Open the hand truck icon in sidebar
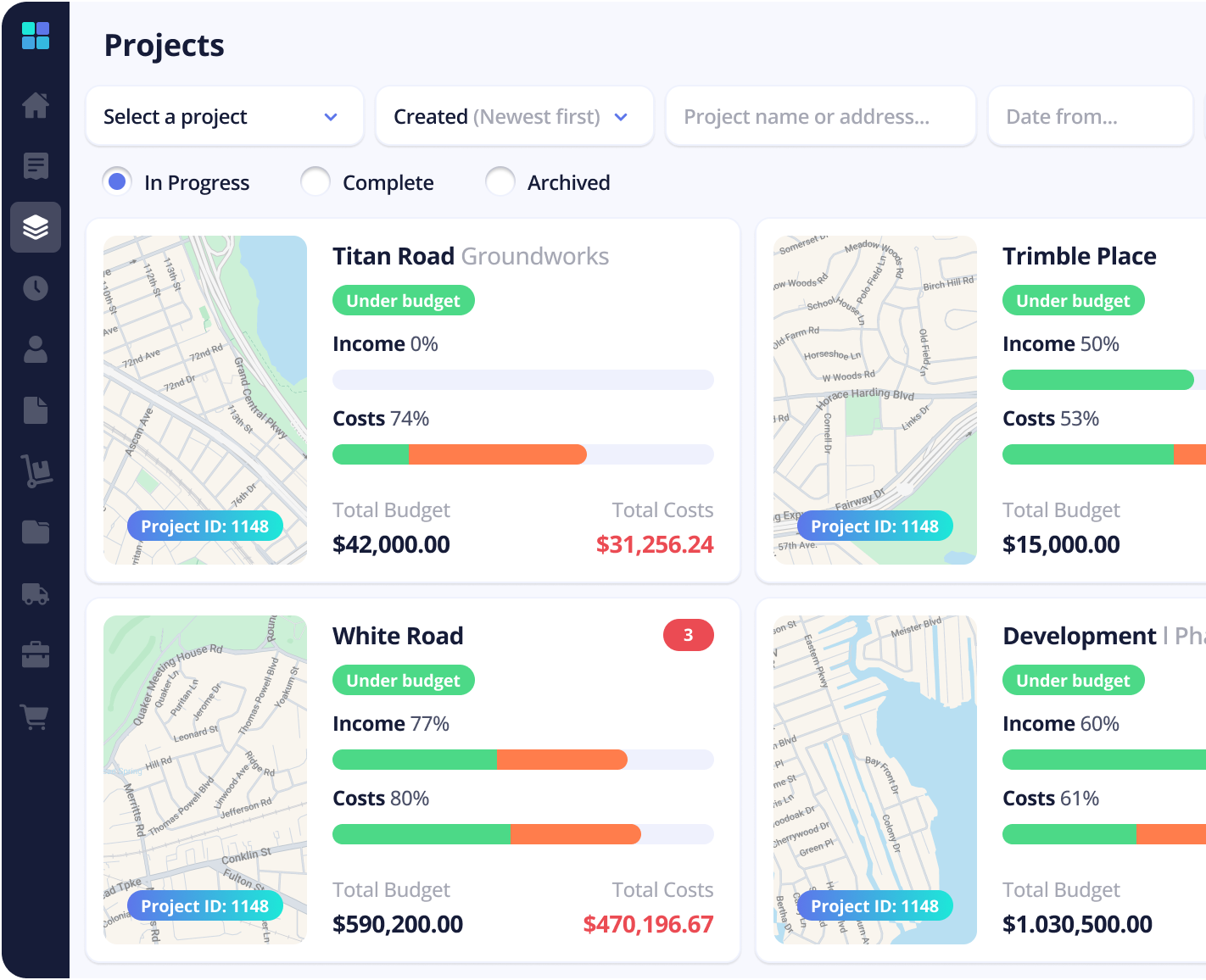Screen dimensions: 1206x980 [36, 471]
